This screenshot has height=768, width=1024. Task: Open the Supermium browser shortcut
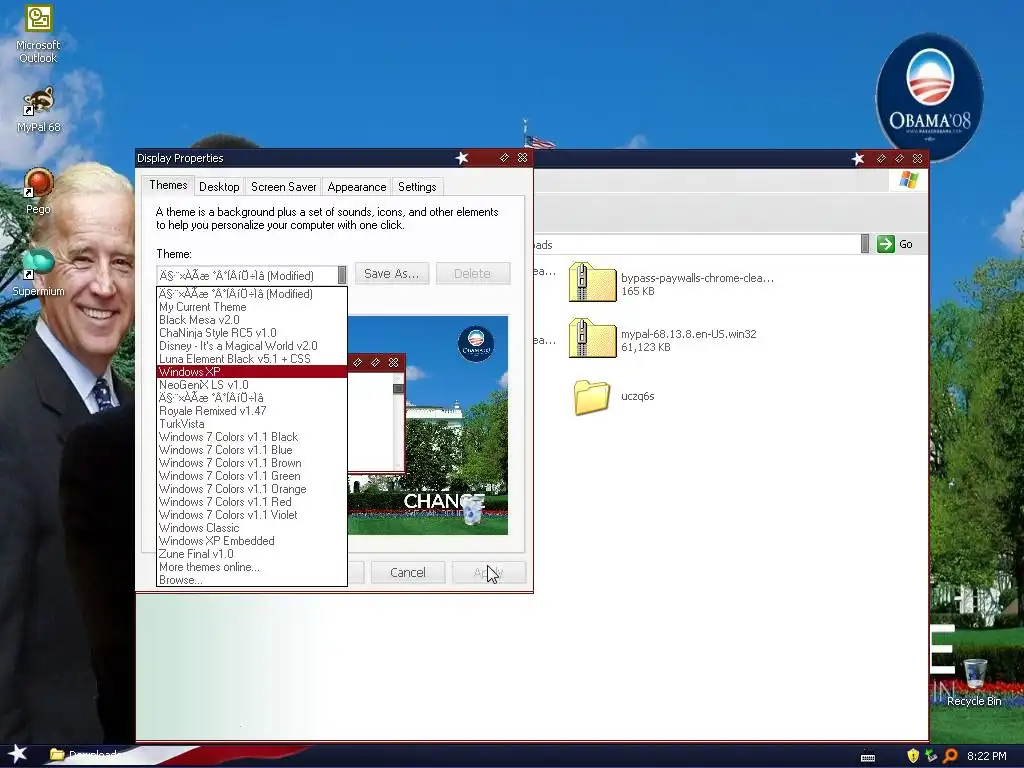38,272
